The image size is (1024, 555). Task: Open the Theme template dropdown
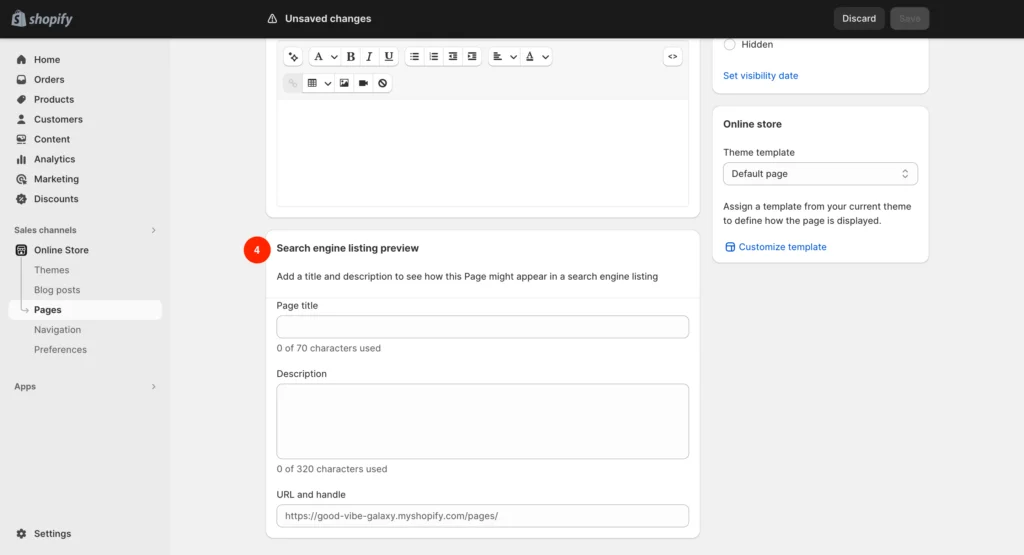[820, 174]
